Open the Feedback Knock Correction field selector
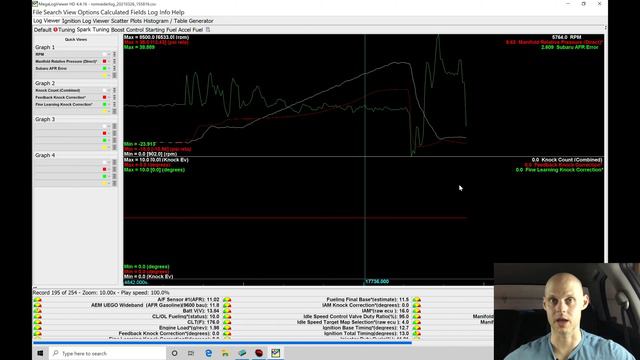 point(67,97)
